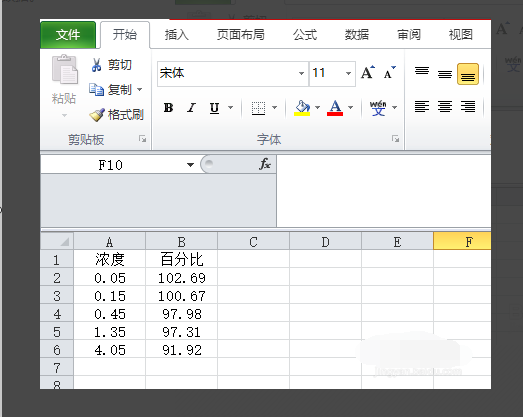
Task: Expand the Copy (复制) dropdown arrow
Action: click(139, 89)
